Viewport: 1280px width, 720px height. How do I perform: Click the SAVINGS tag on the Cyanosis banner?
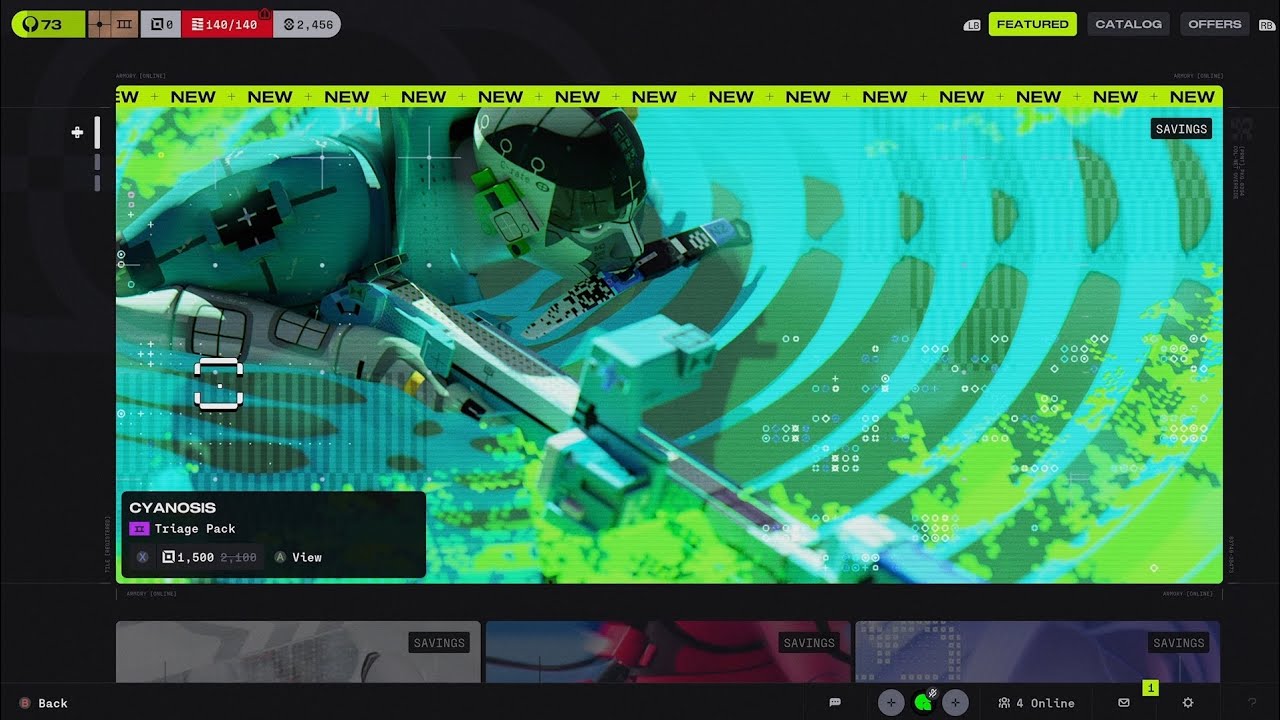click(1181, 129)
